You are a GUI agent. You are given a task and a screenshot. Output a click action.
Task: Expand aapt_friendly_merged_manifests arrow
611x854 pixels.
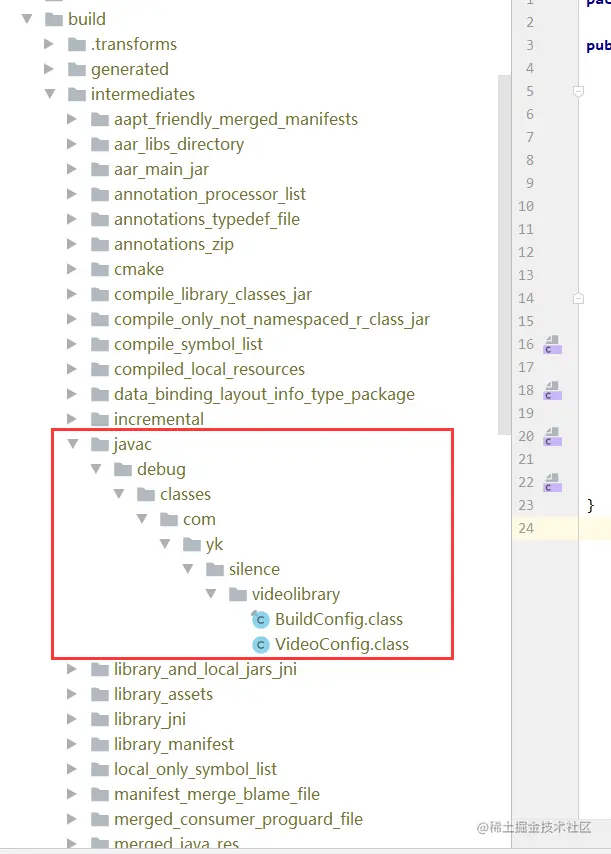[72, 119]
